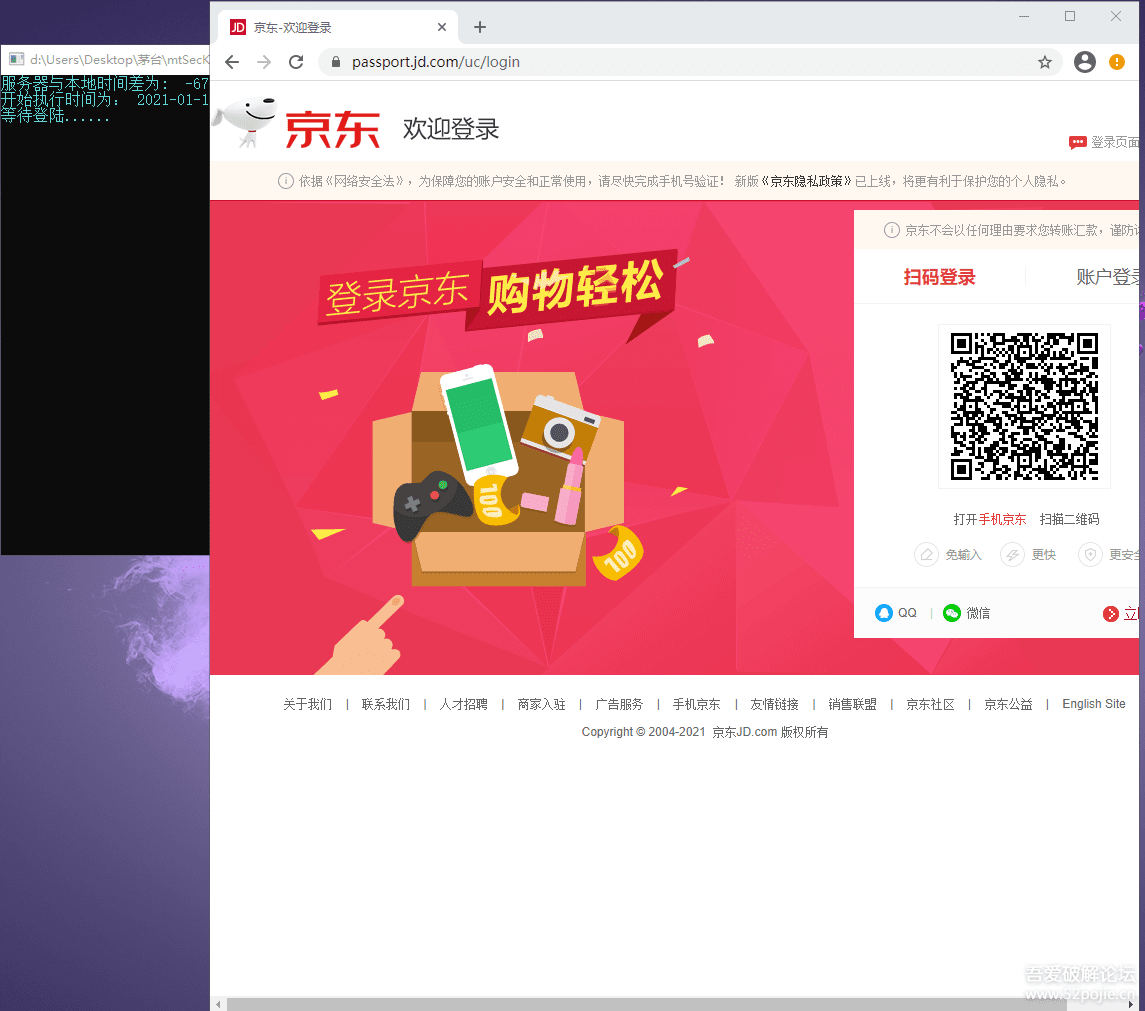This screenshot has height=1011, width=1145.
Task: Maximize the Chrome browser window
Action: click(1070, 16)
